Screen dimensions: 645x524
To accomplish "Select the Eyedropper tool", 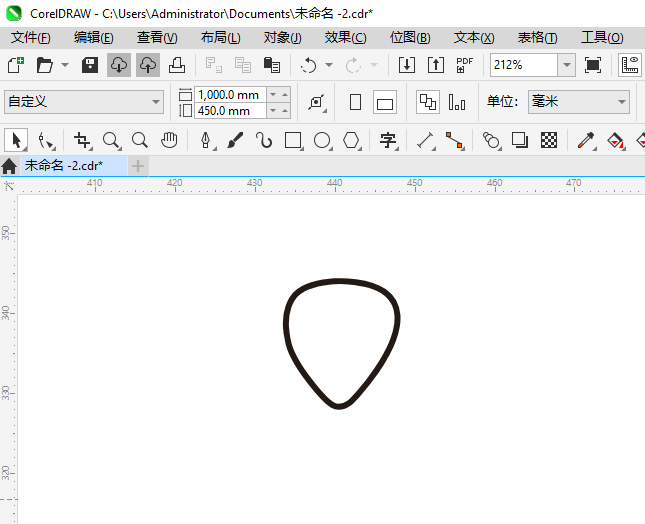I will 586,140.
